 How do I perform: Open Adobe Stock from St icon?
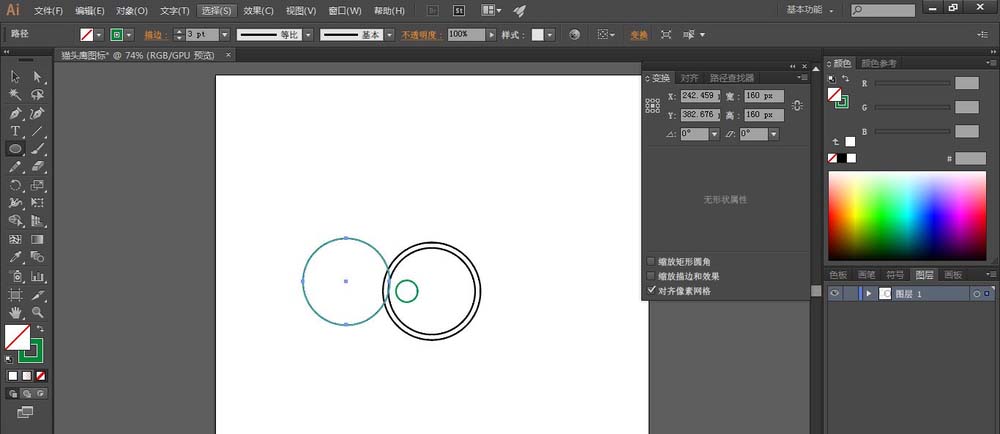point(459,11)
